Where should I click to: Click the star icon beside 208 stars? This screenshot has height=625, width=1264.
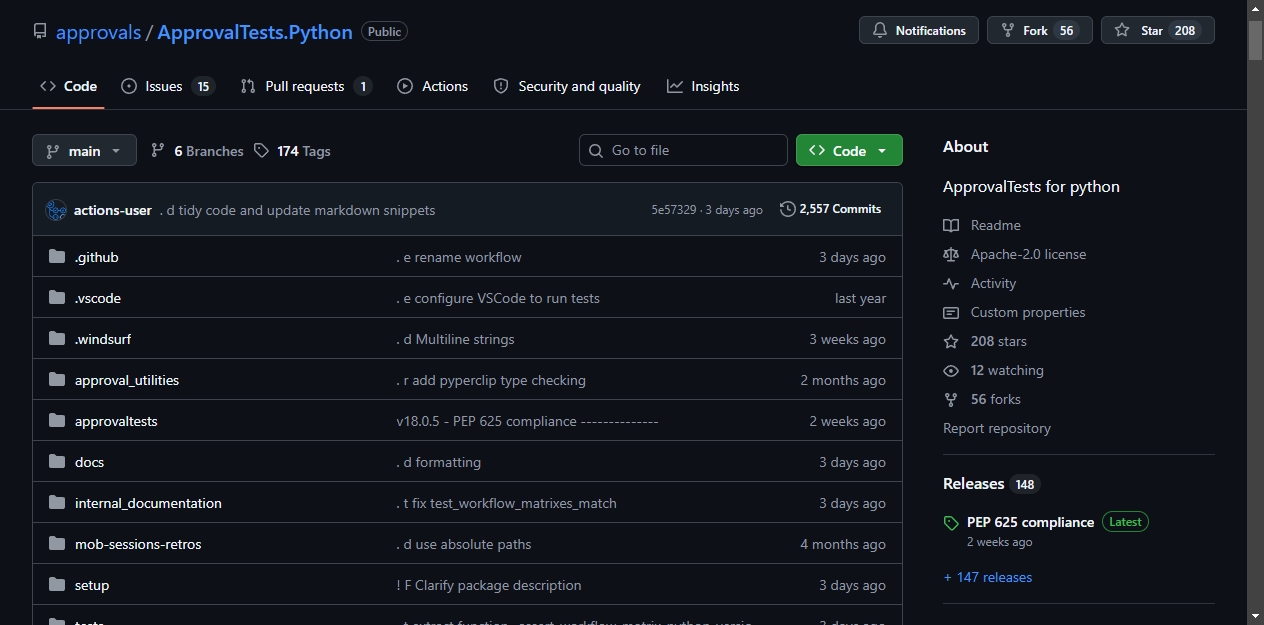(951, 341)
